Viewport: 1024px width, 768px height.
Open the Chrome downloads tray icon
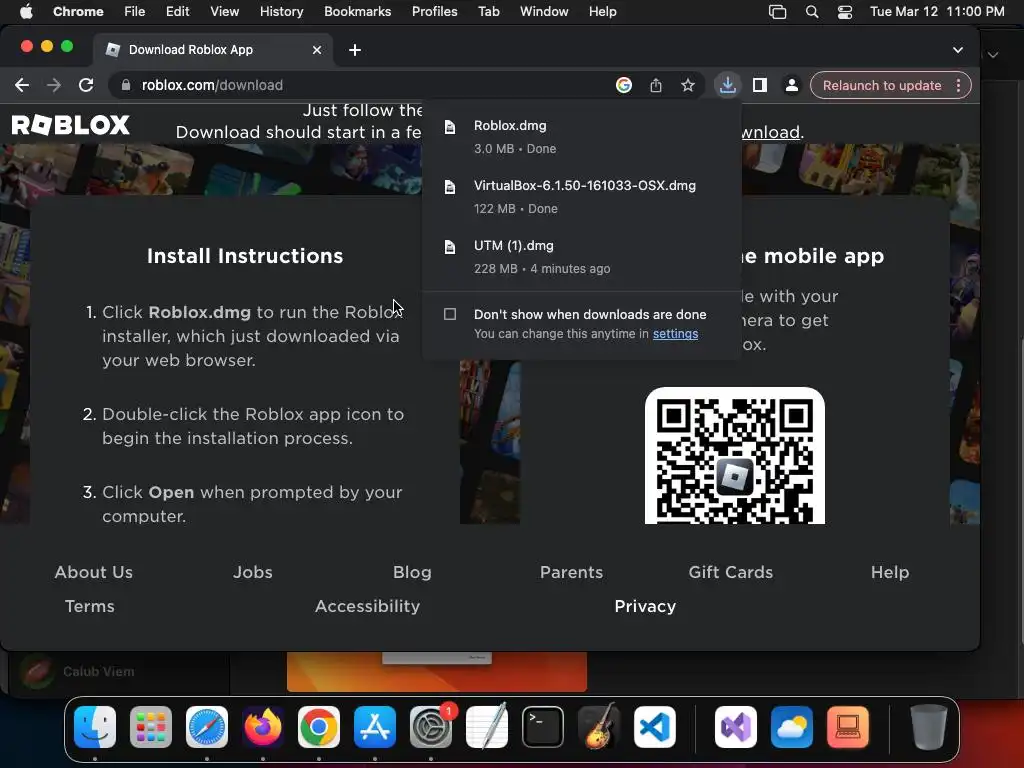(x=728, y=85)
